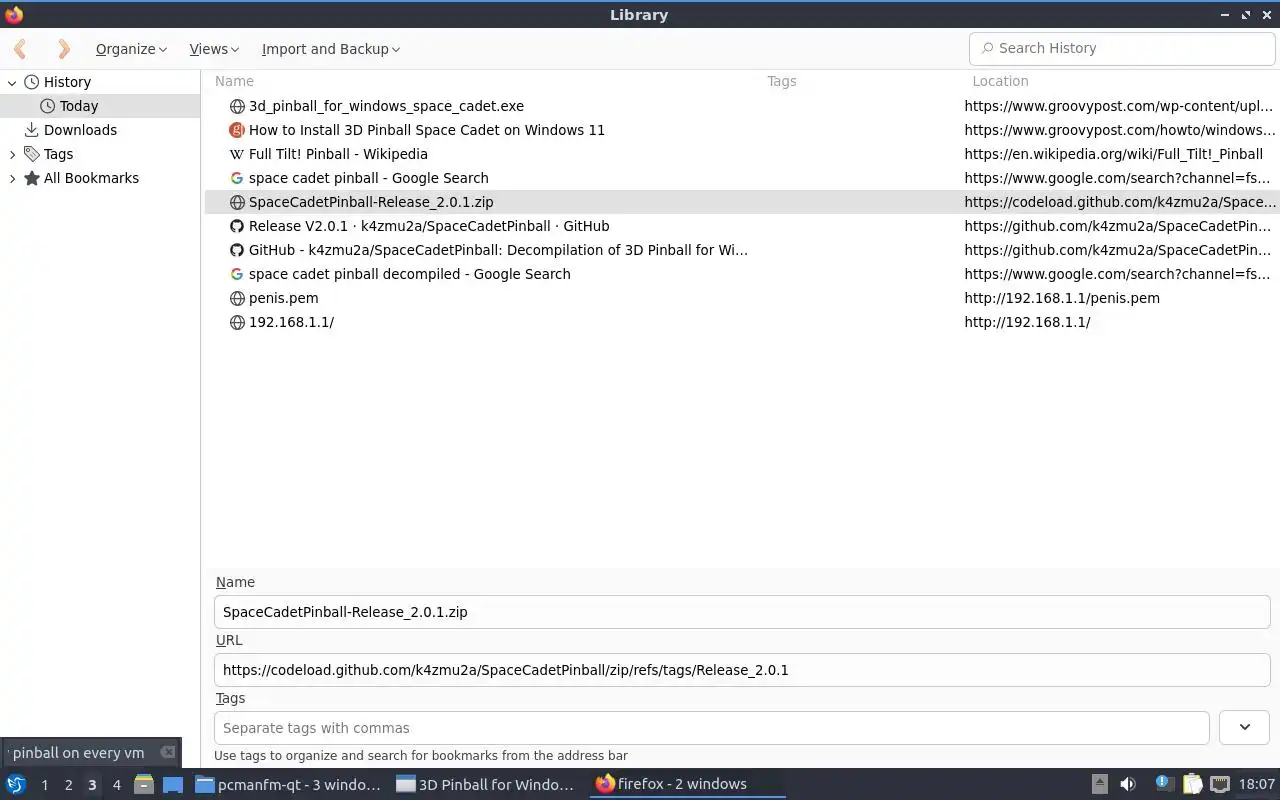This screenshot has height=800, width=1280.
Task: Go back with the back arrow
Action: [20, 48]
